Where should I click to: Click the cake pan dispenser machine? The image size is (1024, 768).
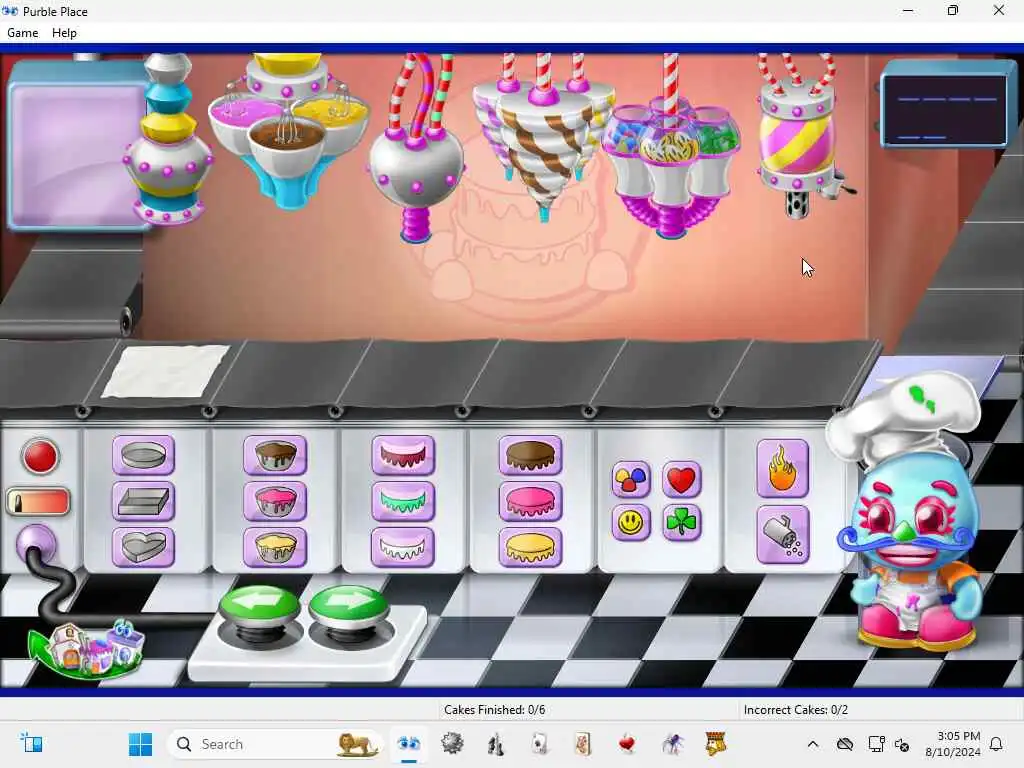(167, 140)
